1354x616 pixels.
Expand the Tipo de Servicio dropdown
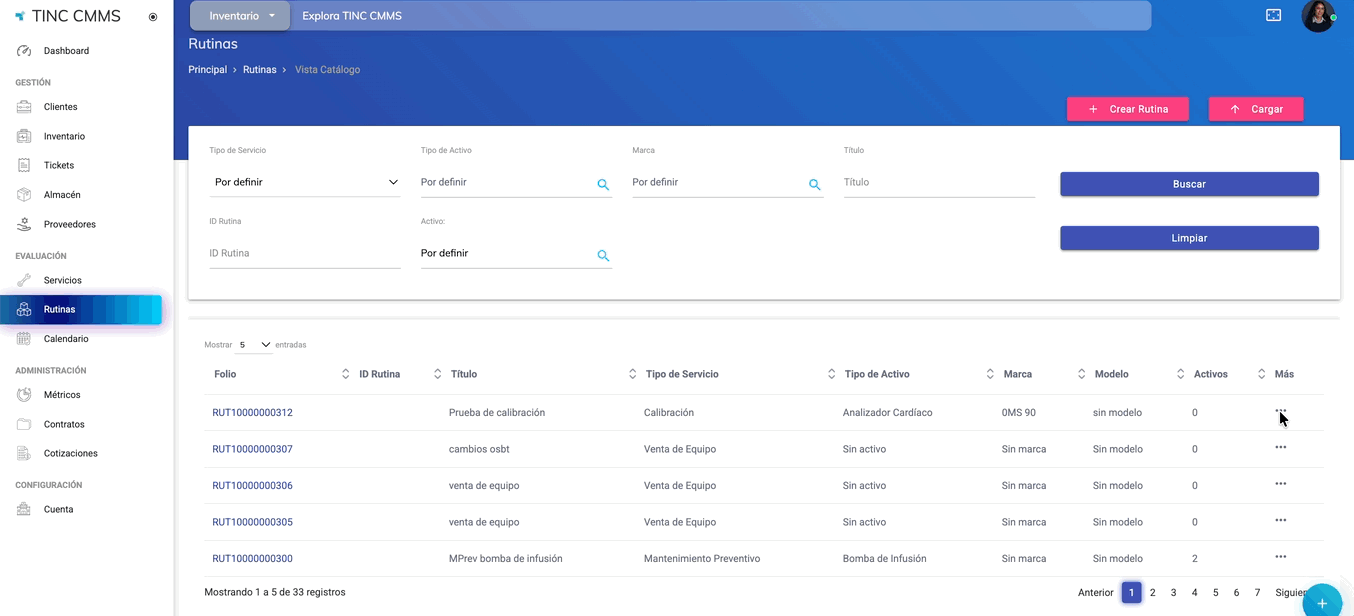point(304,183)
